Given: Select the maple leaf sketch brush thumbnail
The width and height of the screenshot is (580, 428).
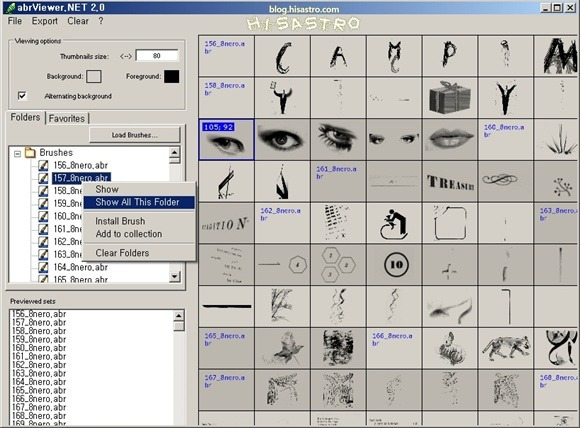Looking at the screenshot, I should [283, 348].
